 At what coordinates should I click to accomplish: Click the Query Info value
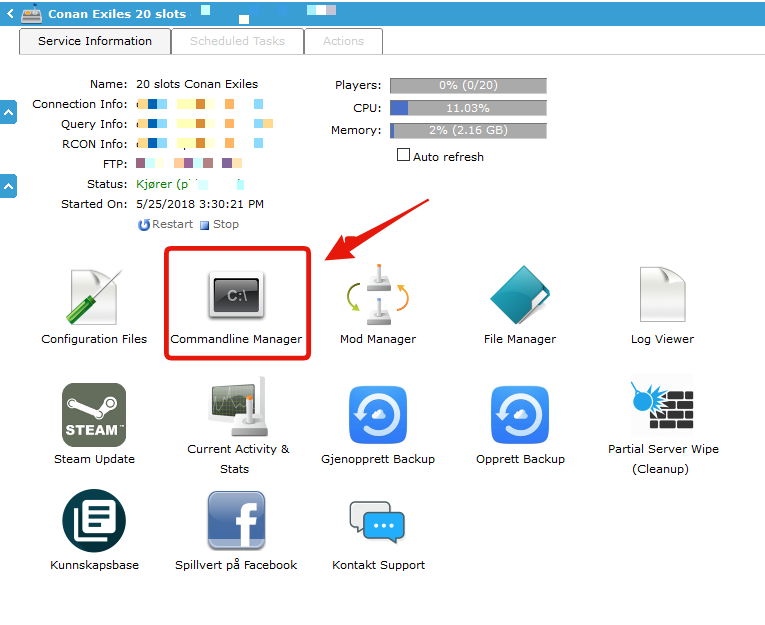204,124
